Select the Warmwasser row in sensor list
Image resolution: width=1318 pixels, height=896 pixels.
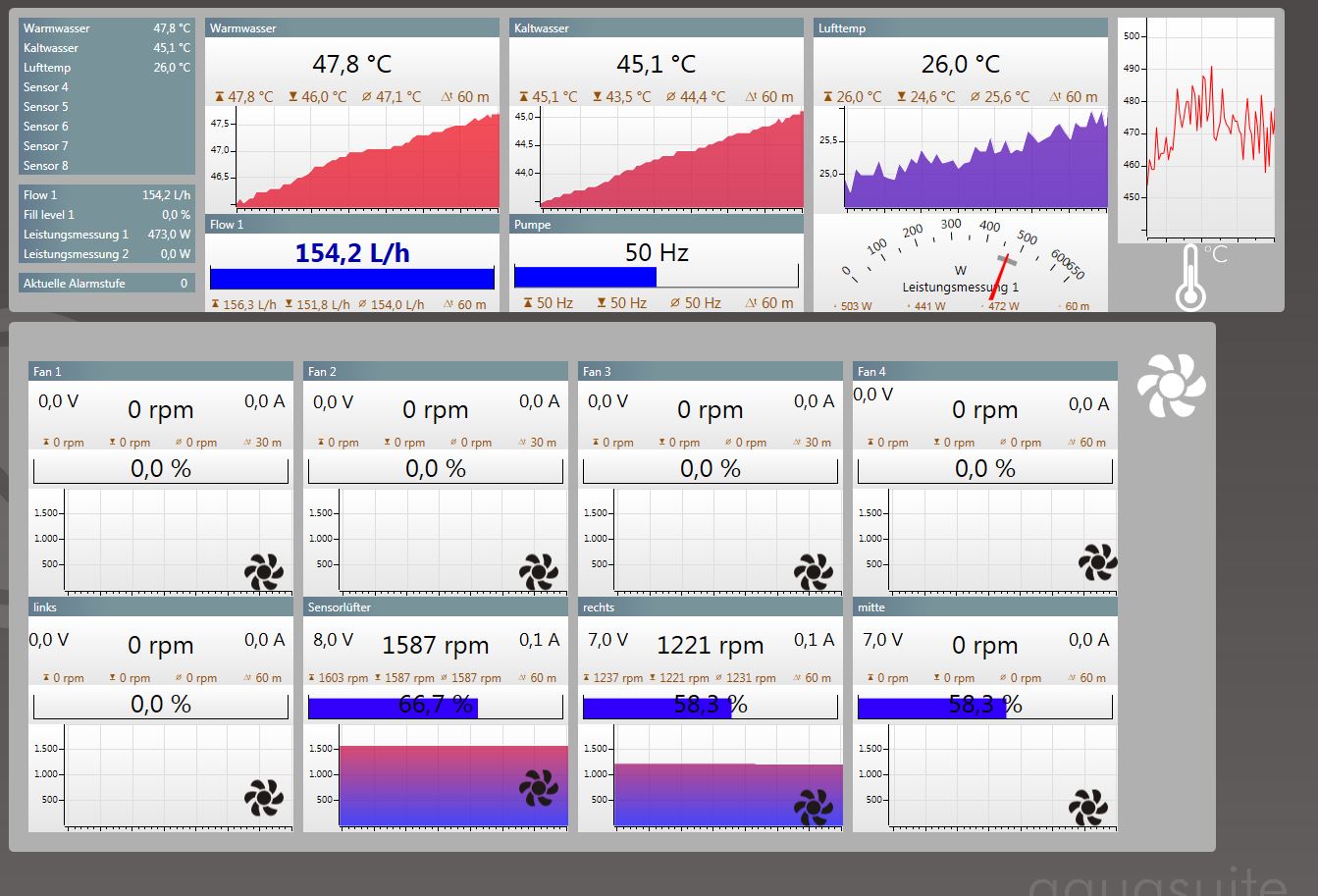click(107, 28)
